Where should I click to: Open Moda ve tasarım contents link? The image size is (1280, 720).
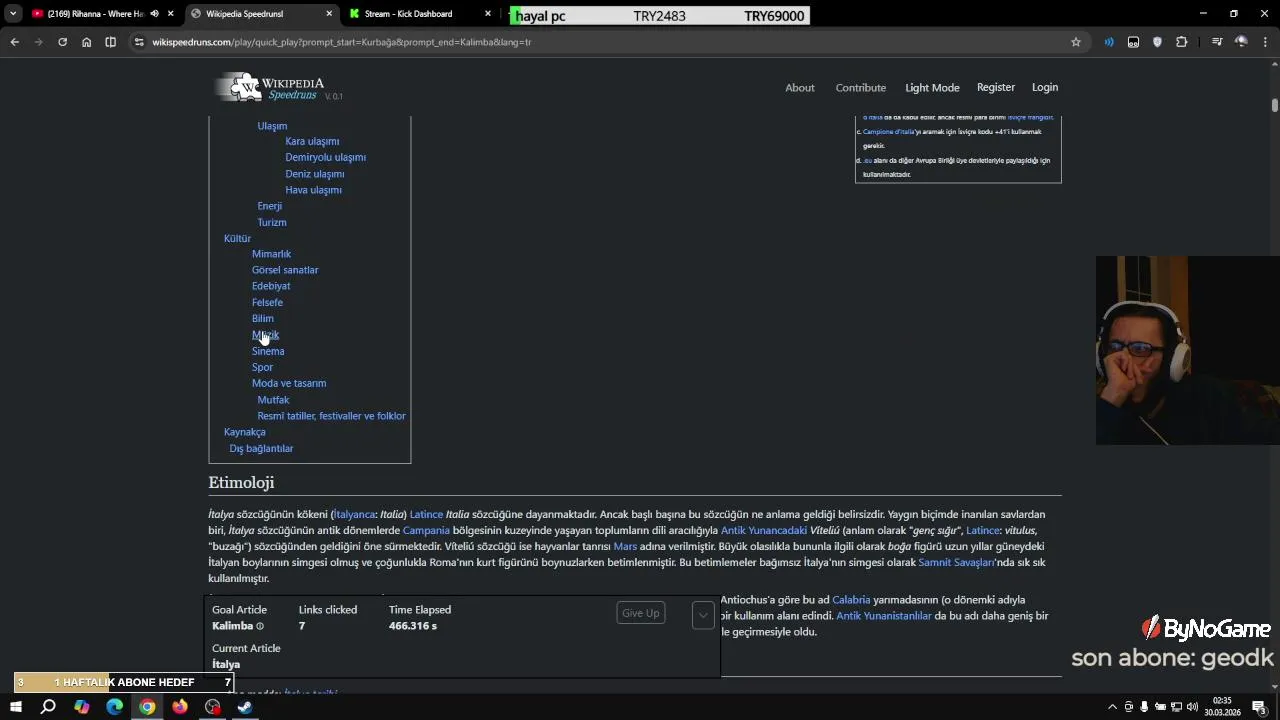289,383
